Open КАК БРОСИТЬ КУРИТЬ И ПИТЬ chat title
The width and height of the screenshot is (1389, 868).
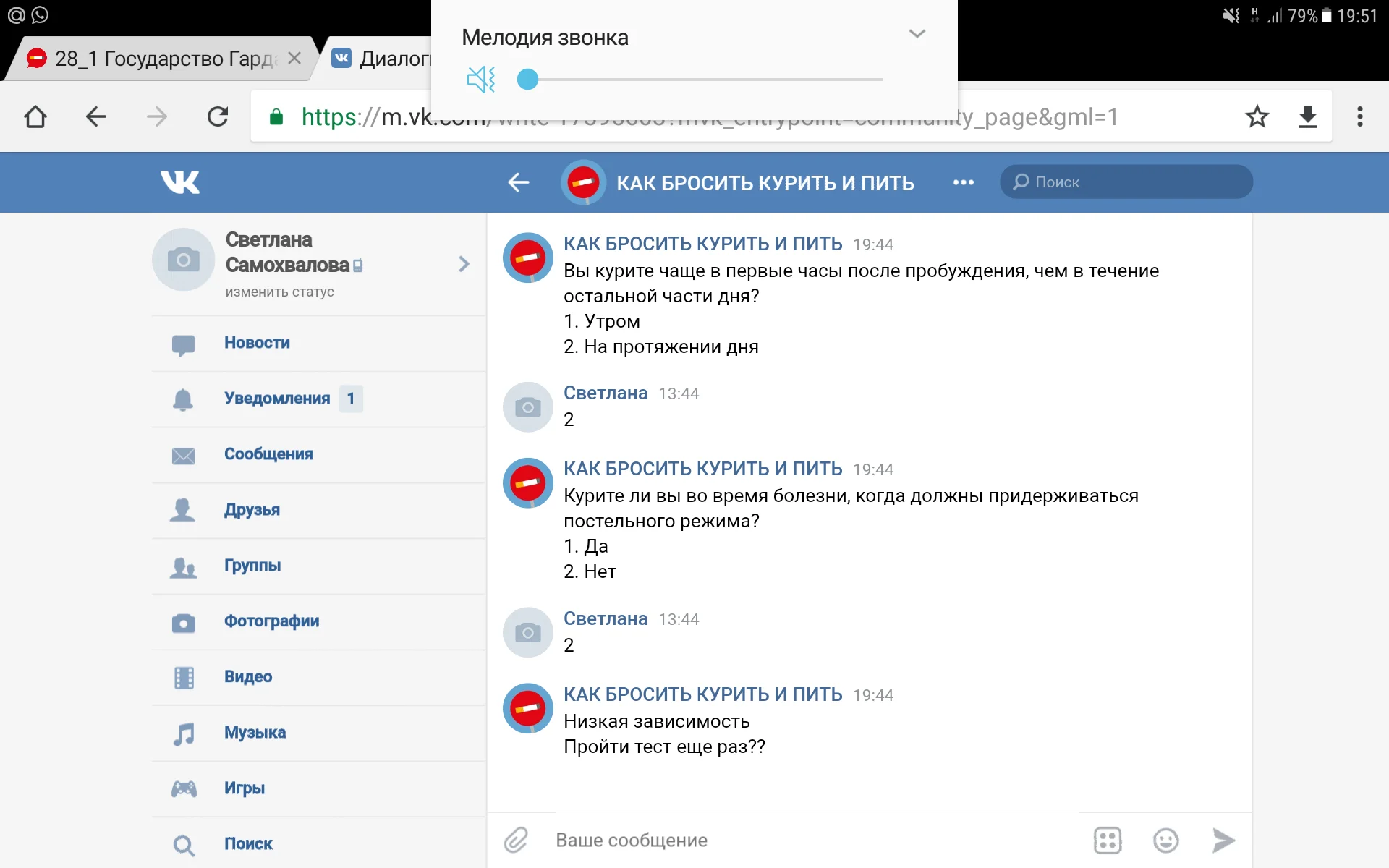pos(765,182)
